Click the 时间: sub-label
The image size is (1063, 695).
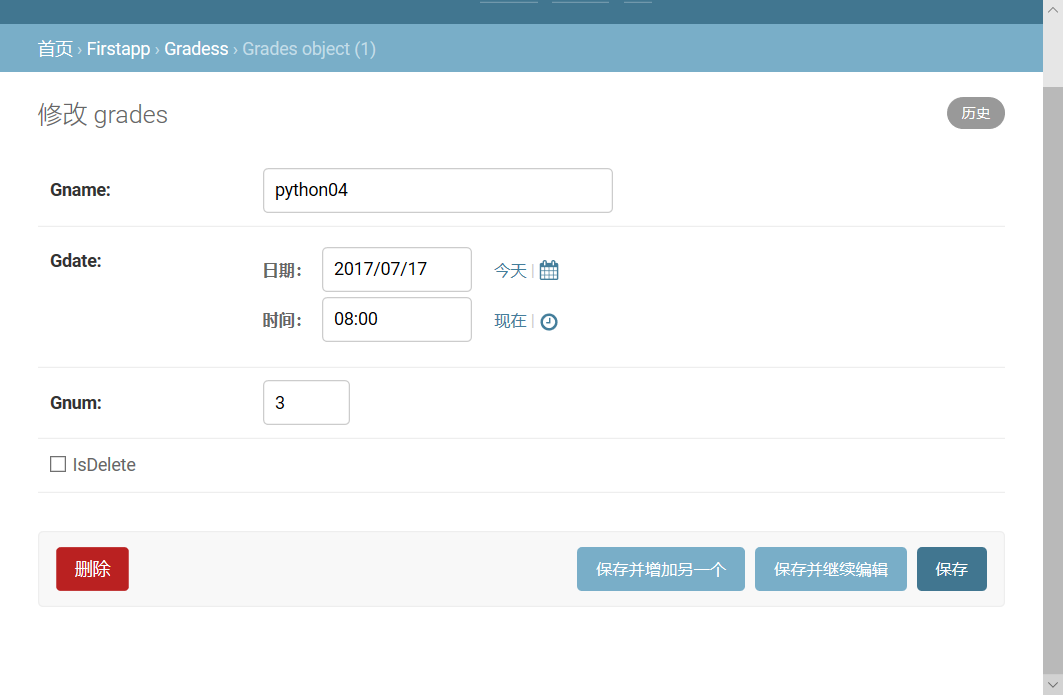(282, 320)
